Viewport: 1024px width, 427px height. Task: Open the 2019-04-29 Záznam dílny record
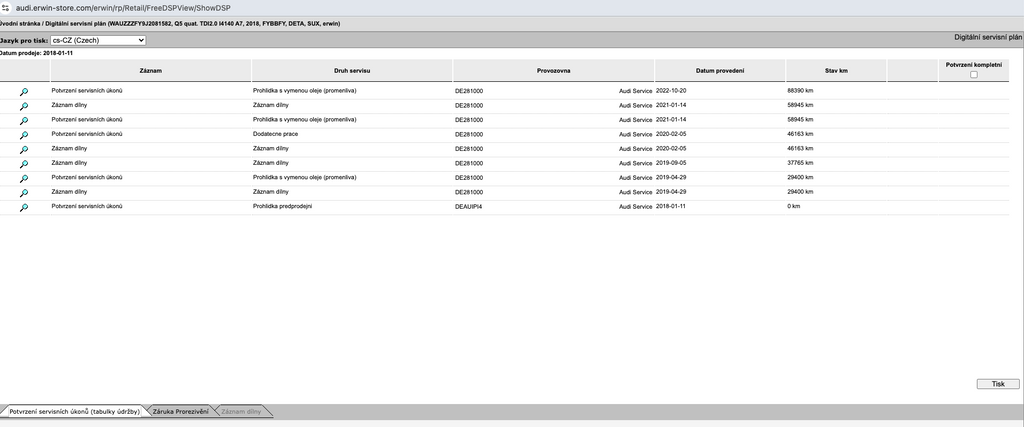(23, 192)
